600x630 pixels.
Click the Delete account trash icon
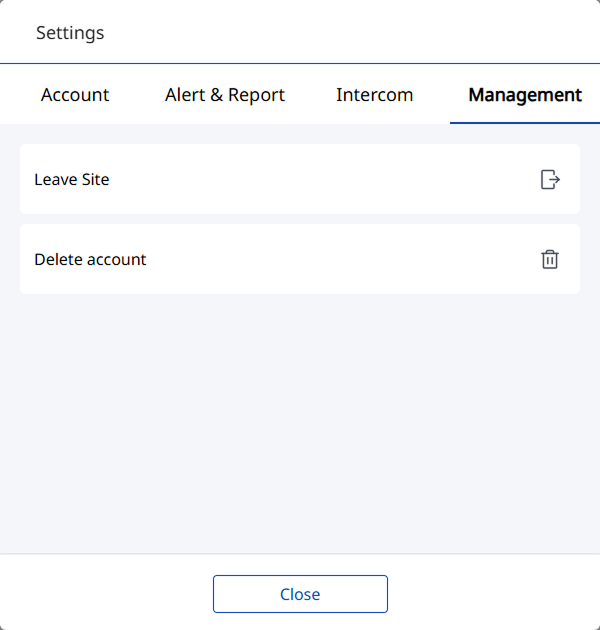[x=550, y=259]
